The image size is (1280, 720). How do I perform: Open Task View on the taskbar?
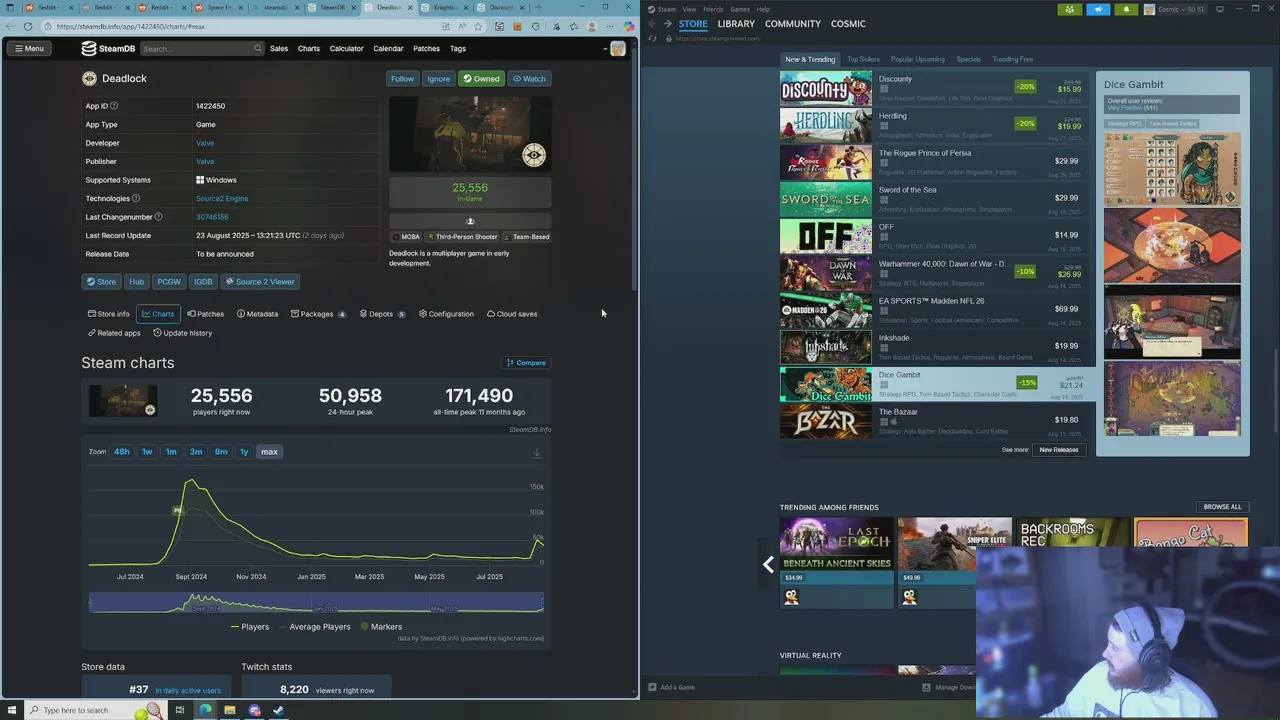coord(180,710)
